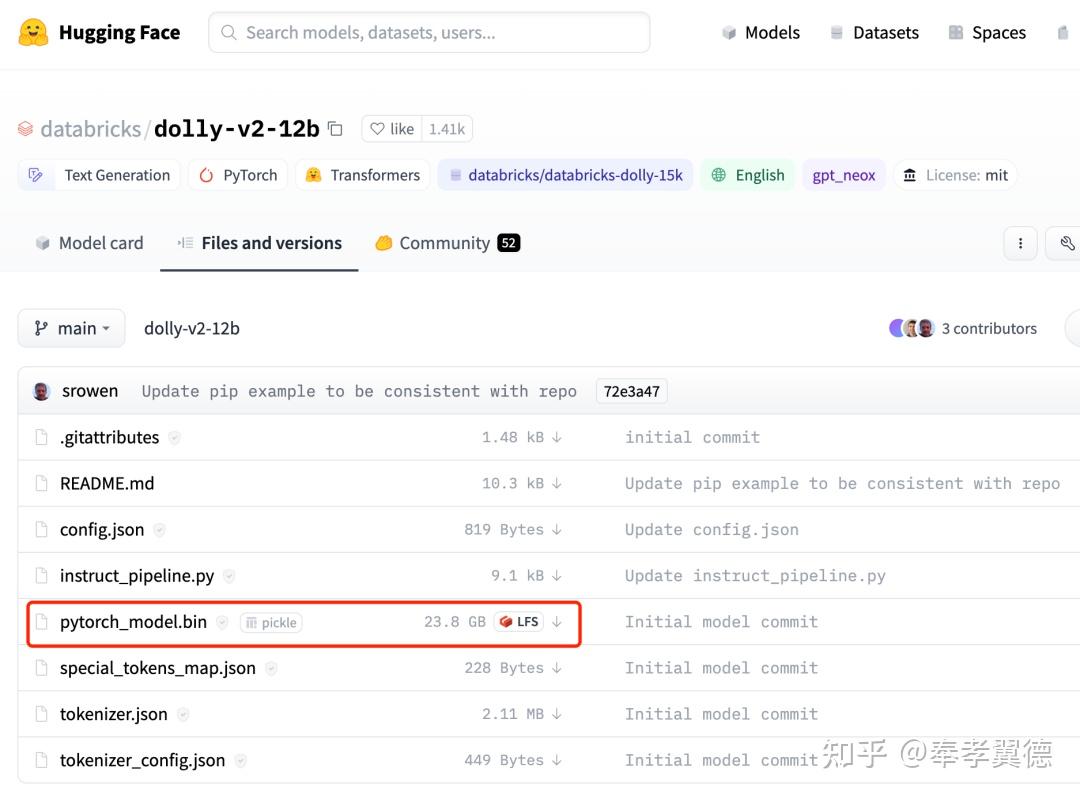Select the Text Generation tag
1080x798 pixels.
99,175
